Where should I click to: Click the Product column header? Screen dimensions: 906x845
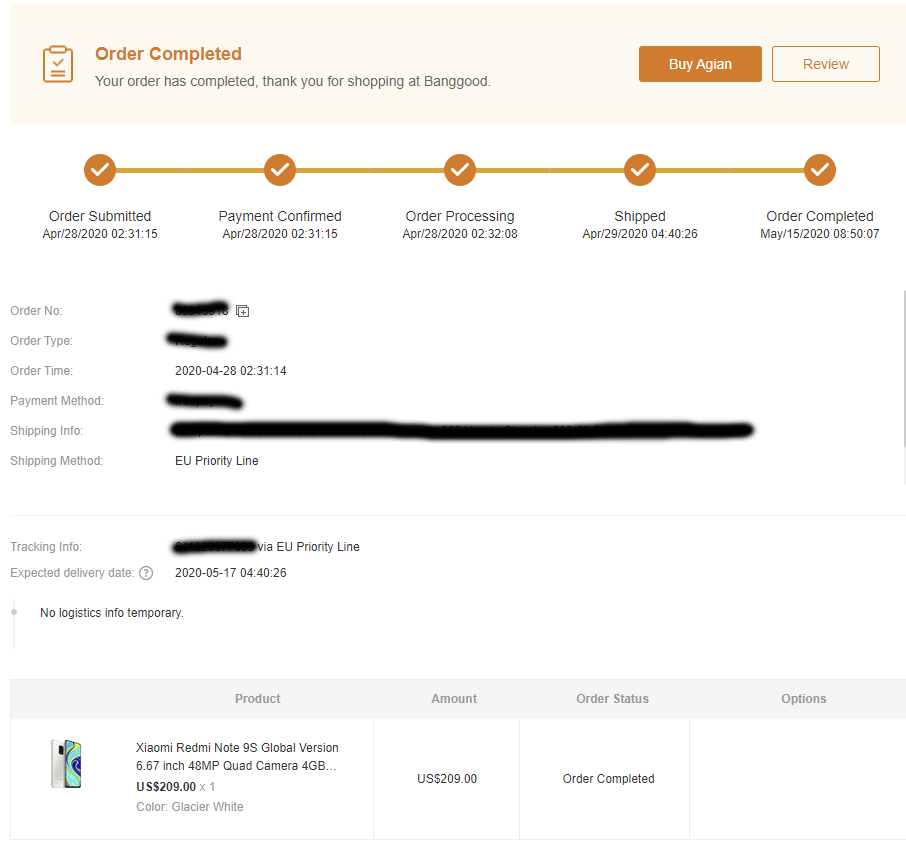pyautogui.click(x=257, y=699)
